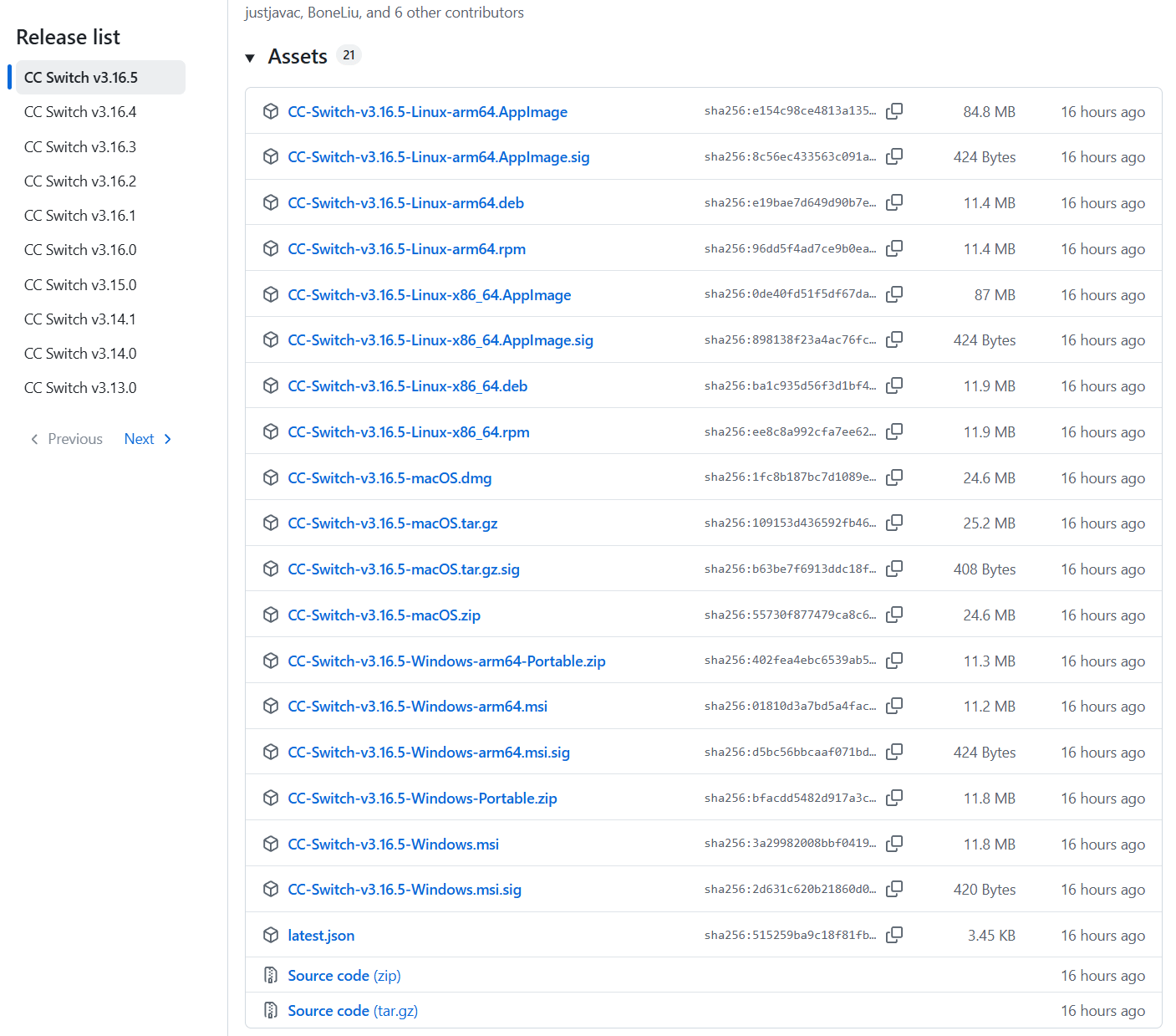1176x1036 pixels.
Task: Open CC Switch v3.15.0 release
Action: (80, 285)
